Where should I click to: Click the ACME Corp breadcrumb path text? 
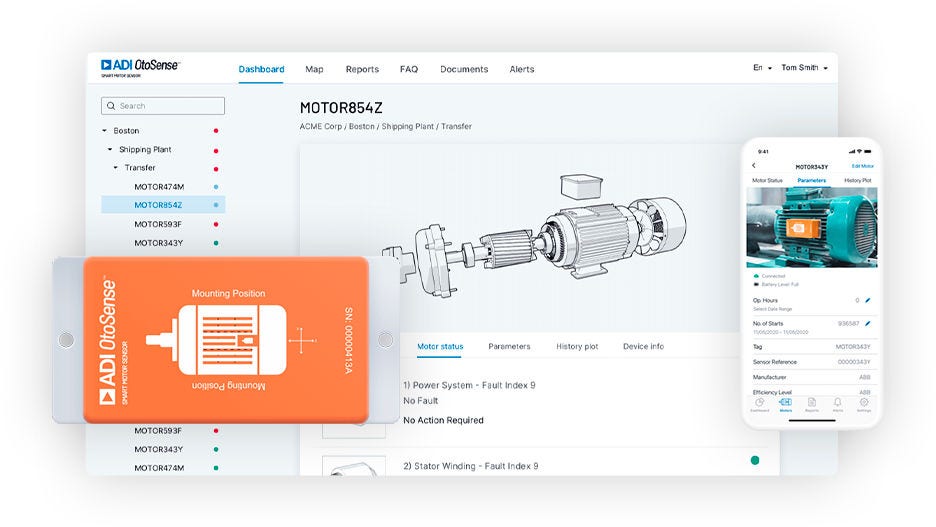386,127
